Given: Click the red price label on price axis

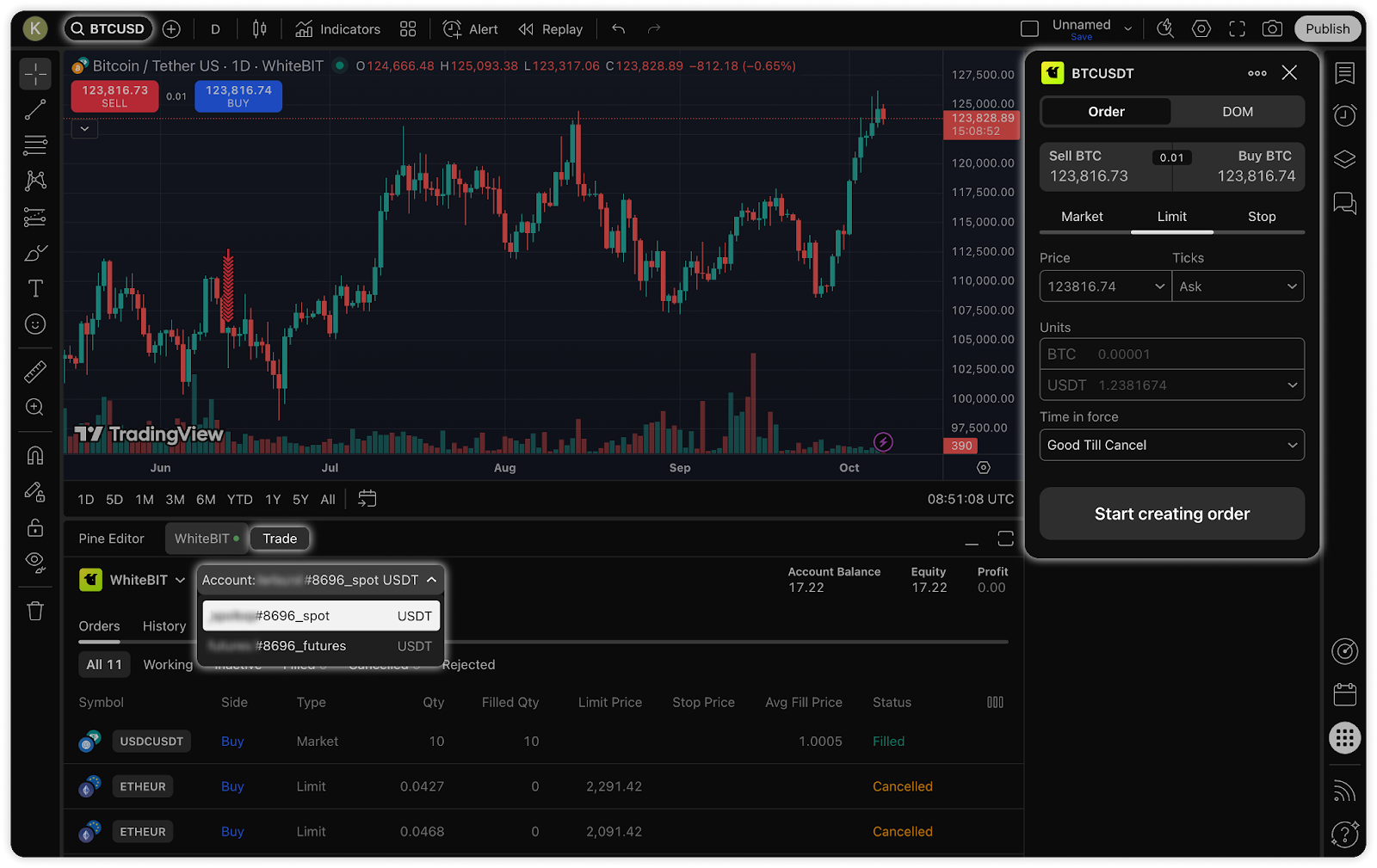Looking at the screenshot, I should pyautogui.click(x=981, y=125).
